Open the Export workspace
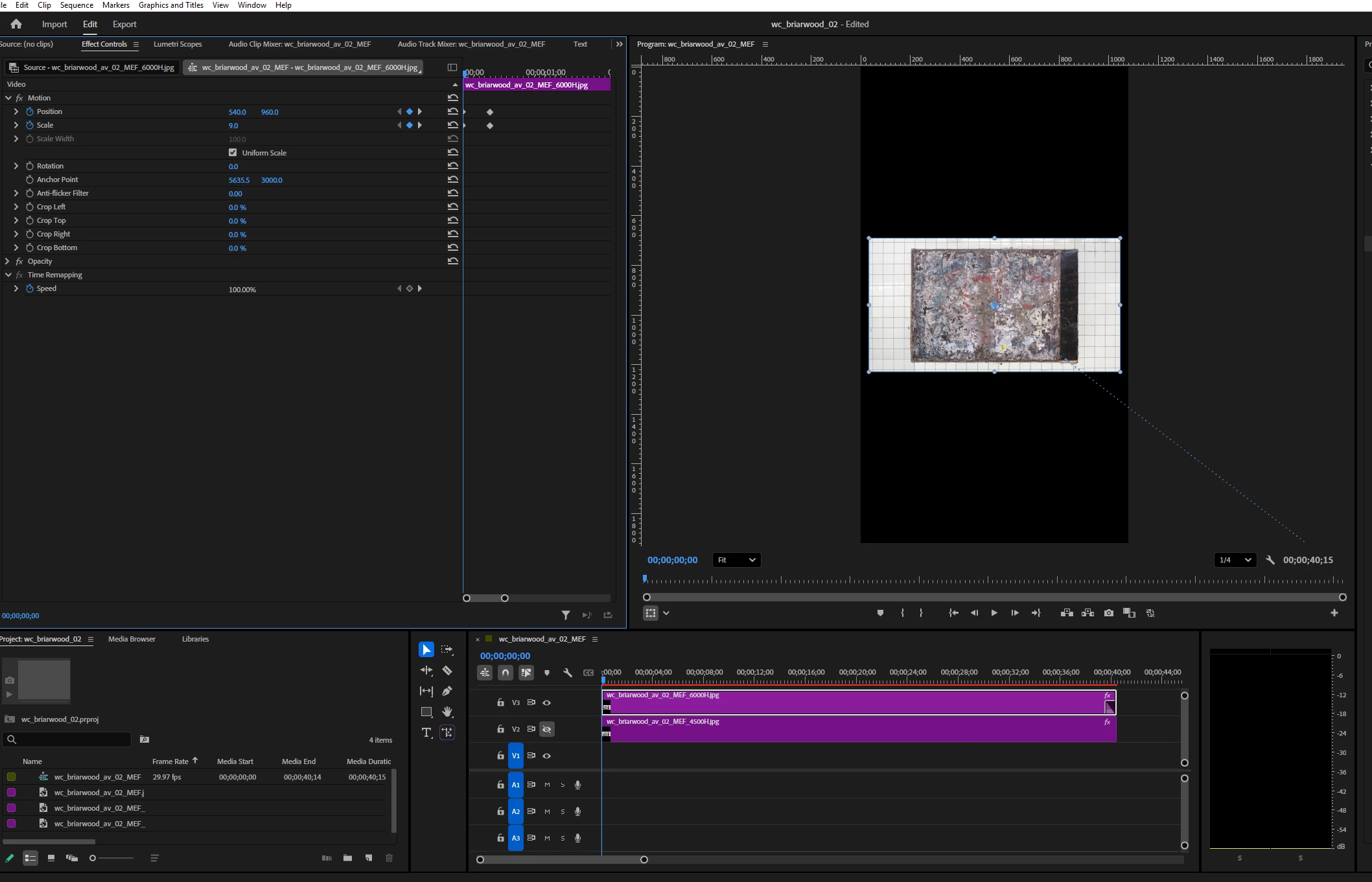This screenshot has width=1372, height=882. click(124, 24)
